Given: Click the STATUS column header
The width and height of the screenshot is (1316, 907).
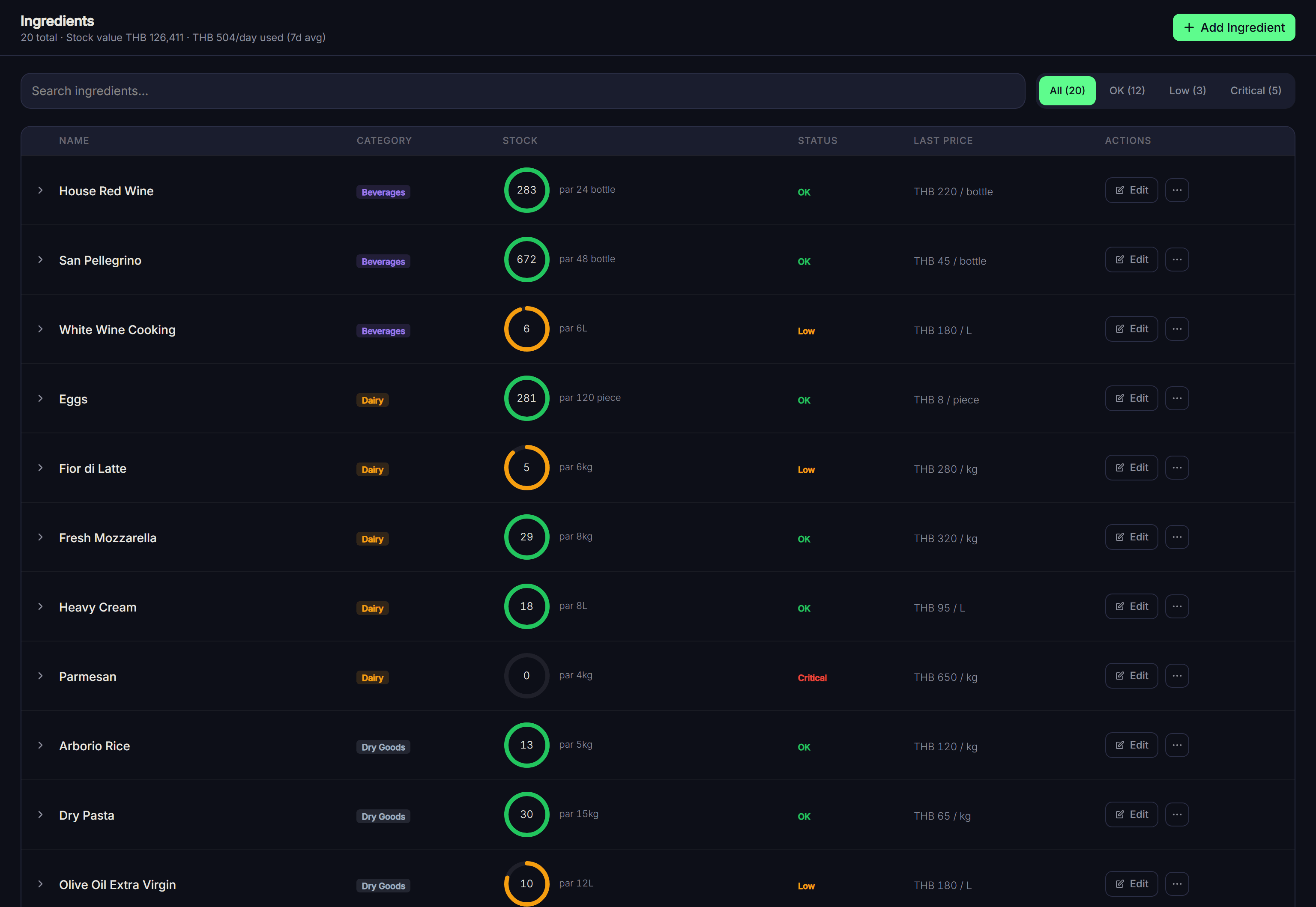Looking at the screenshot, I should point(817,140).
